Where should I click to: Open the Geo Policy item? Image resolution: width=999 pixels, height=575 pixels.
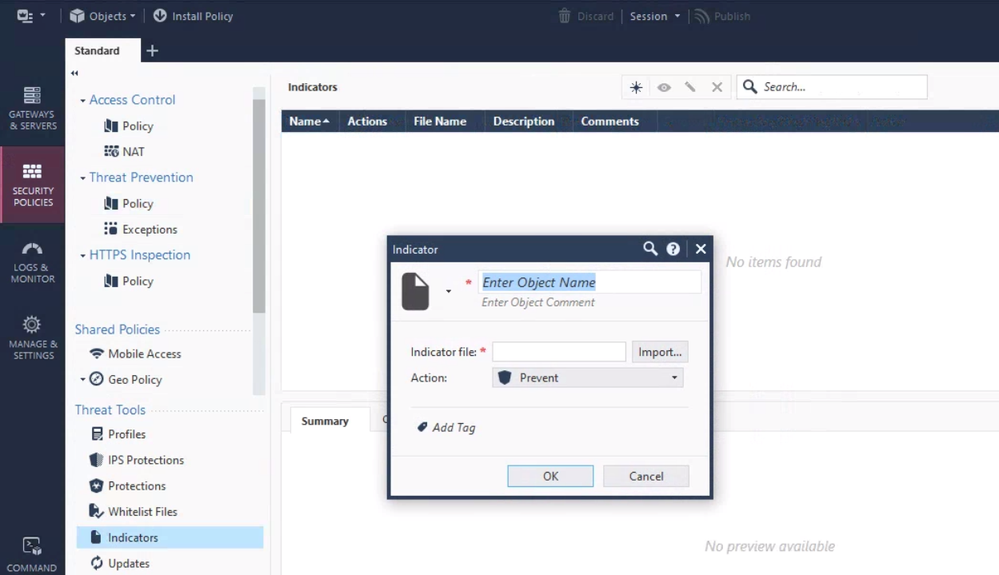[126, 380]
